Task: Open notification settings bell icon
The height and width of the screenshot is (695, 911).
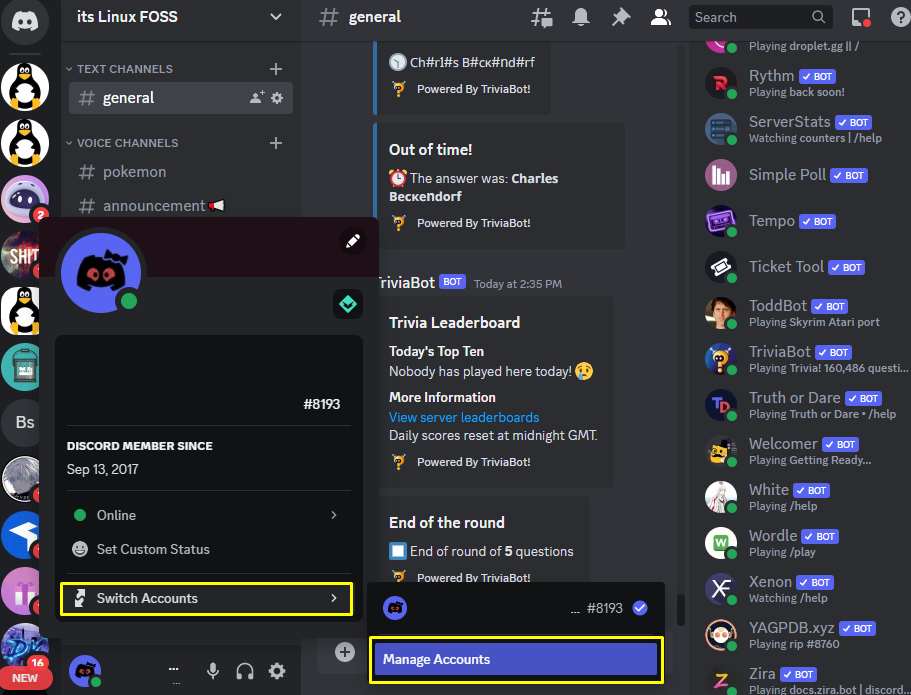Action: pyautogui.click(x=581, y=17)
